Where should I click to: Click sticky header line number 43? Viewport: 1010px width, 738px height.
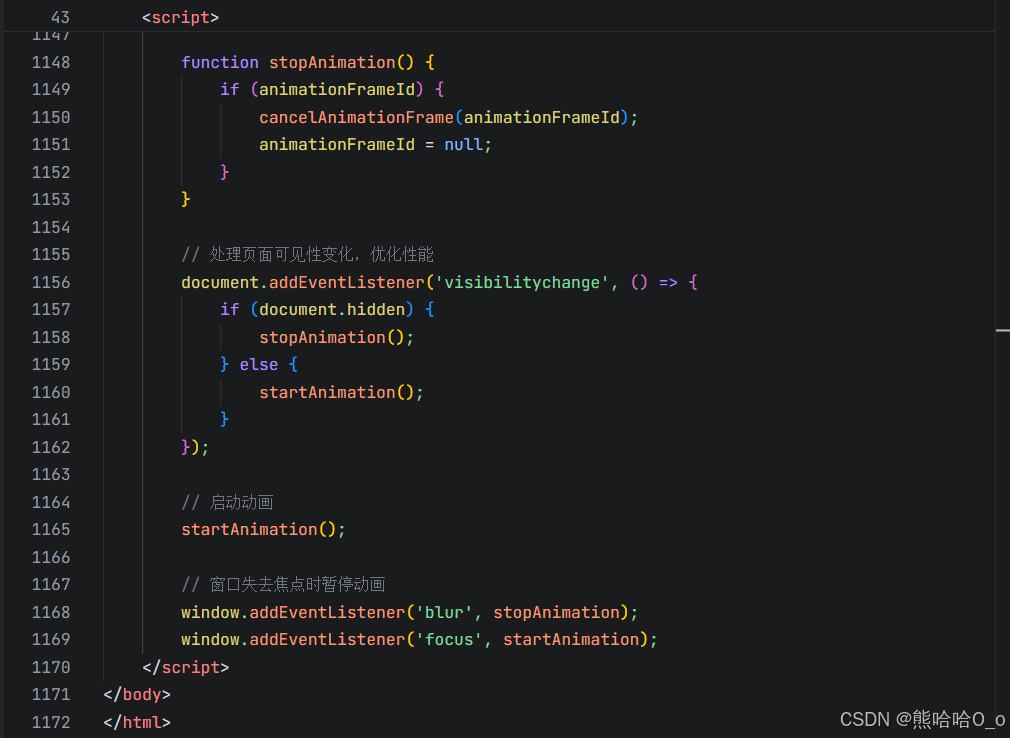60,17
